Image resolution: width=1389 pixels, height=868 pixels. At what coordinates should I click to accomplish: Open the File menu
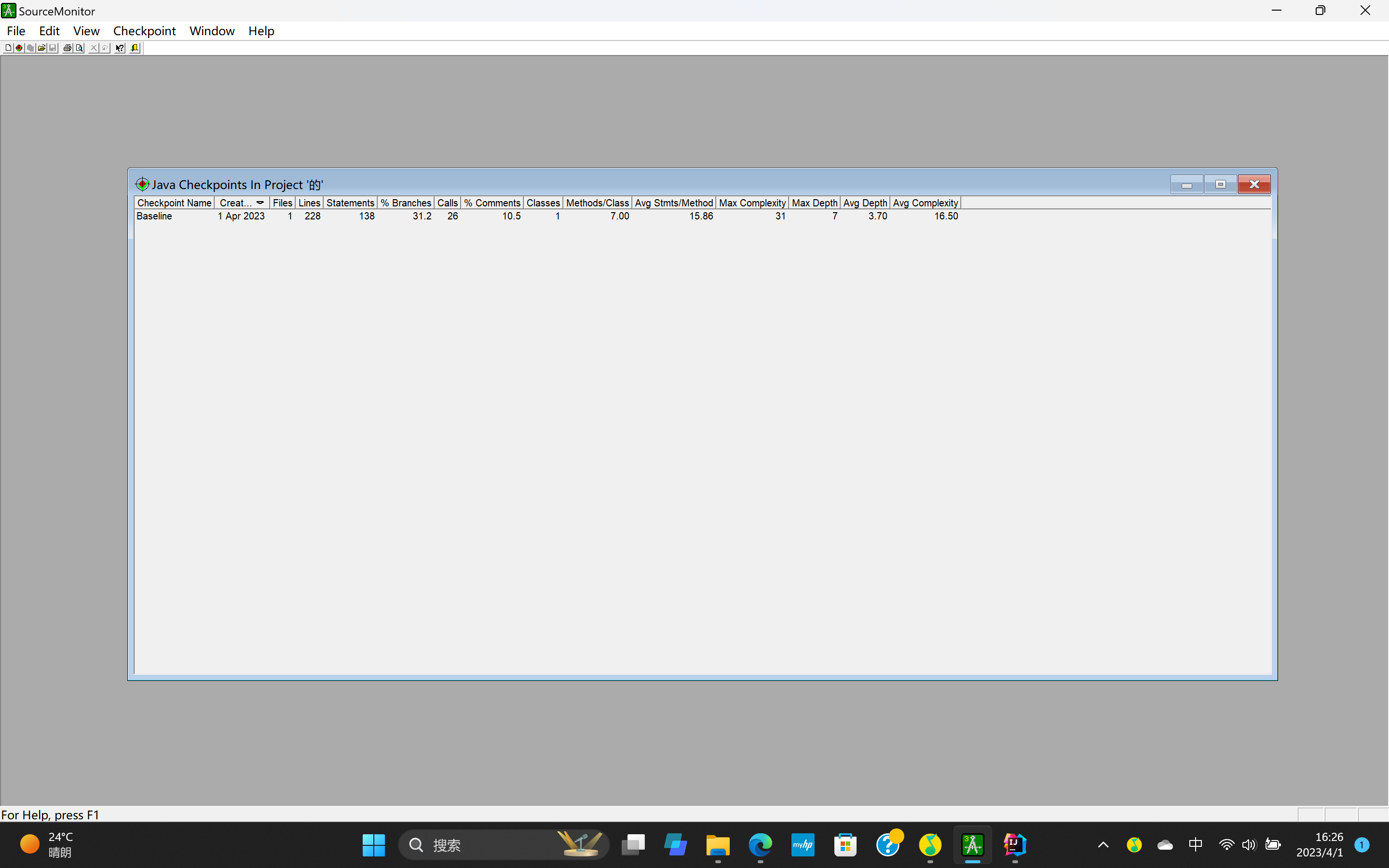(x=15, y=31)
